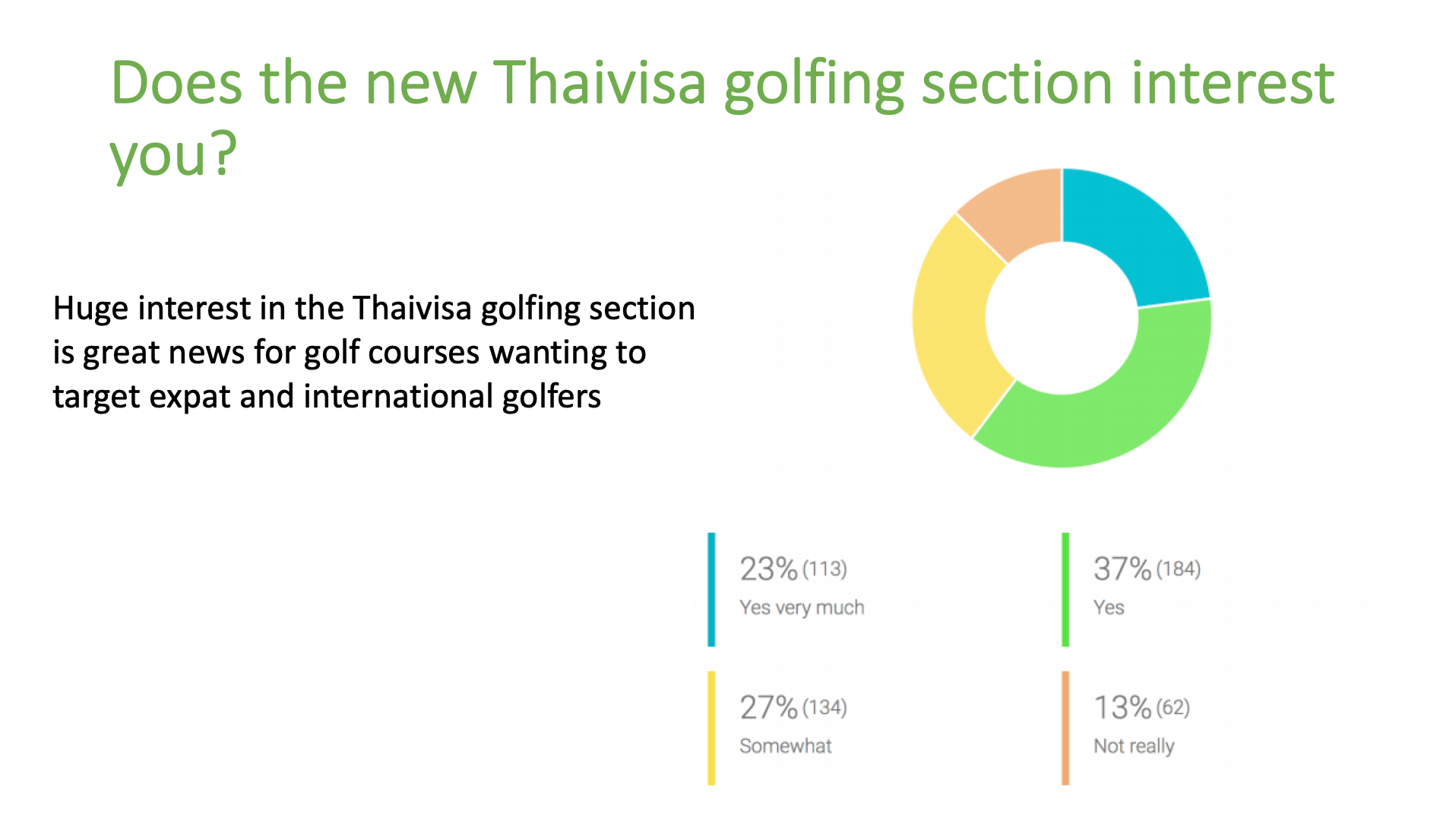The height and width of the screenshot is (818, 1456).
Task: Click the yellow donut chart segment
Action: coord(954,327)
